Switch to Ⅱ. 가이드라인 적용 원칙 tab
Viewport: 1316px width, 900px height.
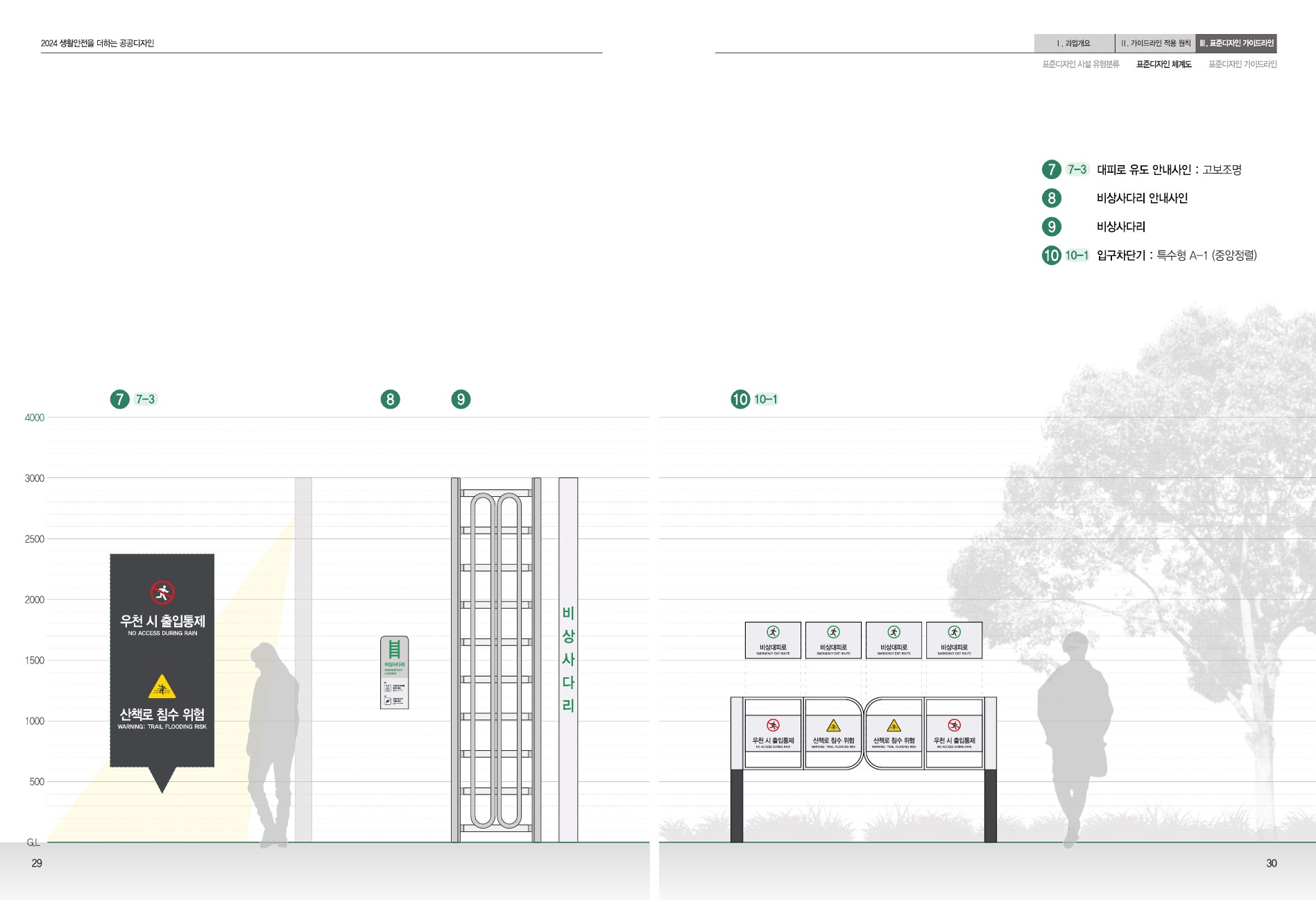[1156, 43]
